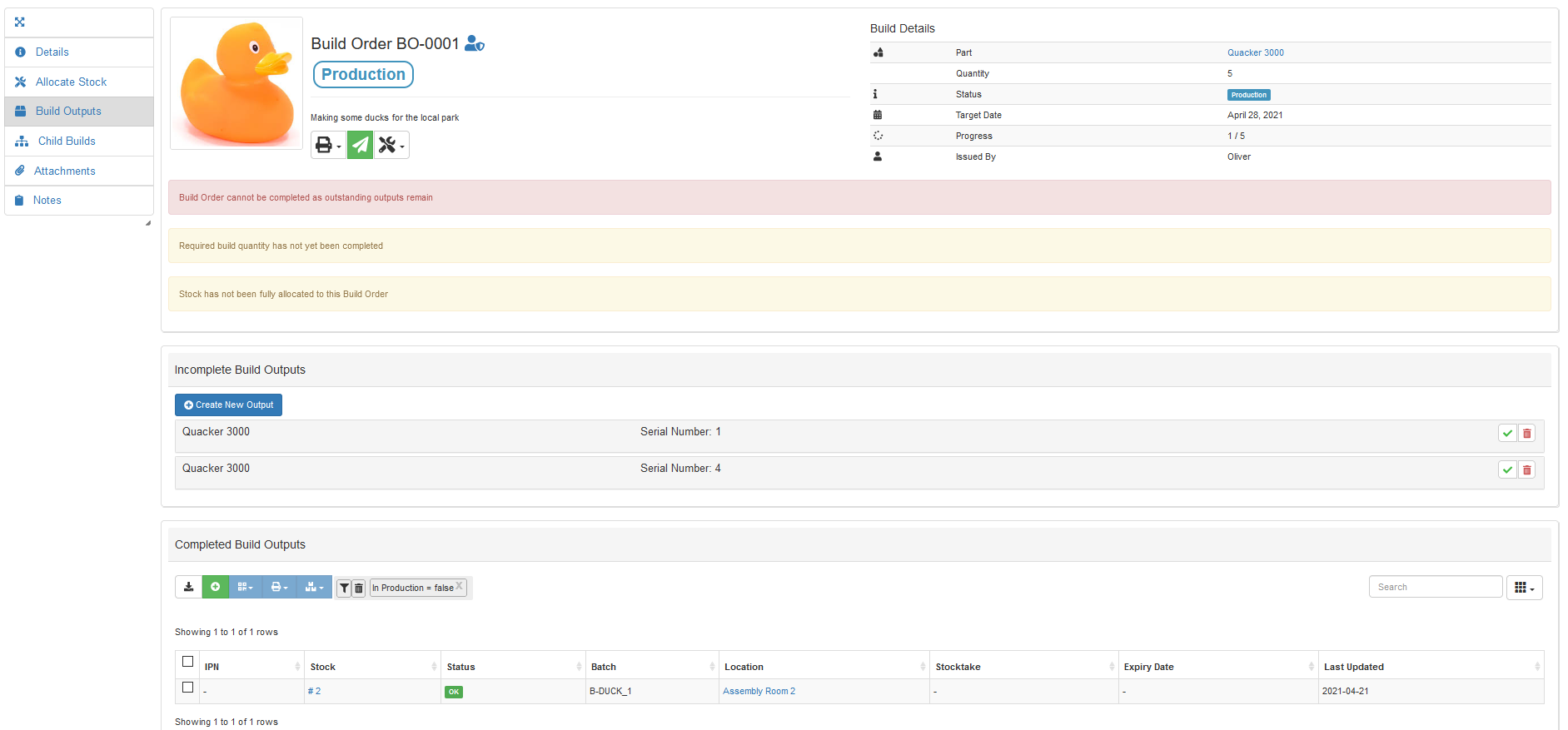This screenshot has height=730, width=1568.
Task: Clear all filters with the trash icon
Action: point(359,588)
